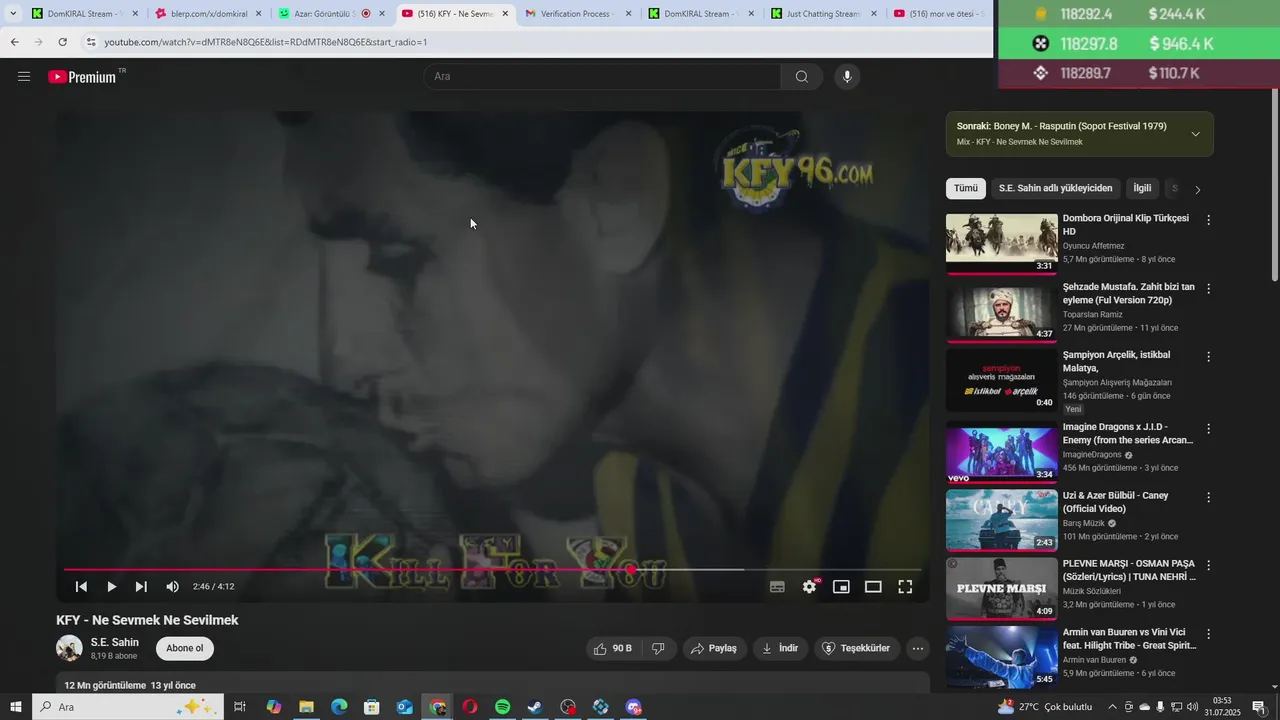Switch to the Azar Görüntülü tab

(x=331, y=14)
